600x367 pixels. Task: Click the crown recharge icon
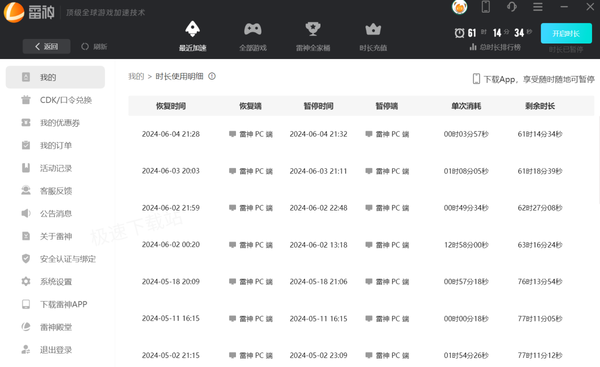[x=373, y=29]
